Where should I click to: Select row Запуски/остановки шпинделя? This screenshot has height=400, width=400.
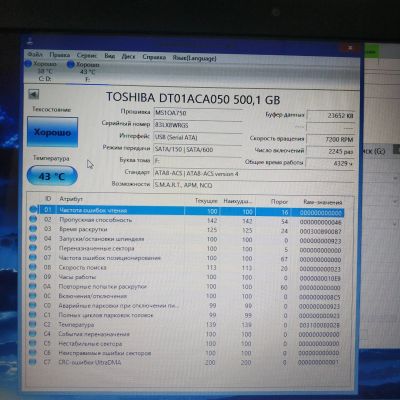(x=186, y=239)
